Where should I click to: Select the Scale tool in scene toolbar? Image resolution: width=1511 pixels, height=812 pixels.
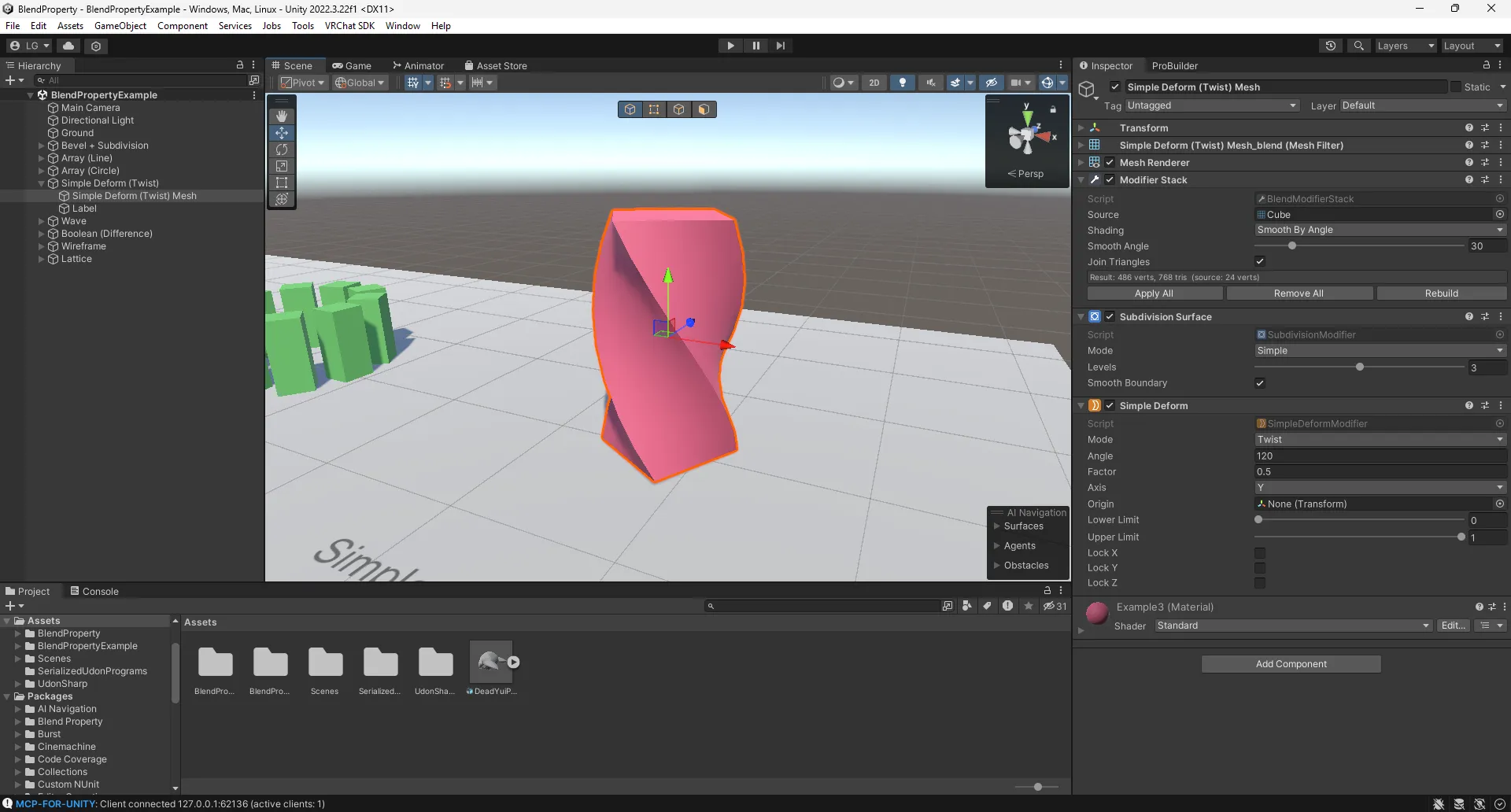282,166
